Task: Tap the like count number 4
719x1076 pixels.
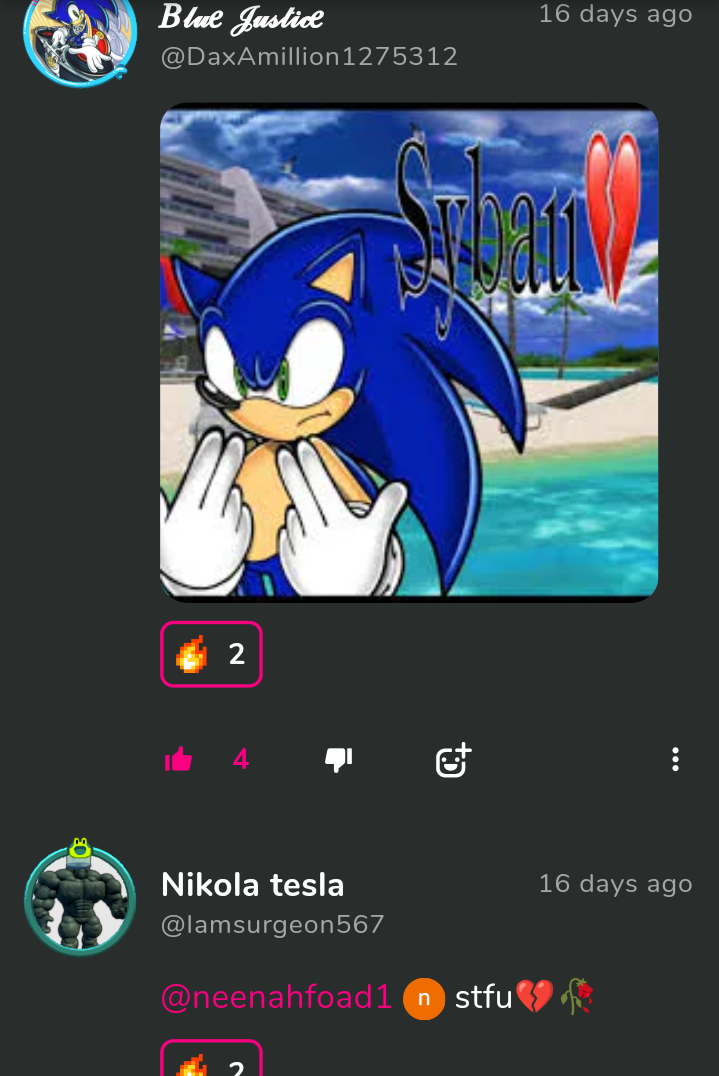Action: pos(241,760)
